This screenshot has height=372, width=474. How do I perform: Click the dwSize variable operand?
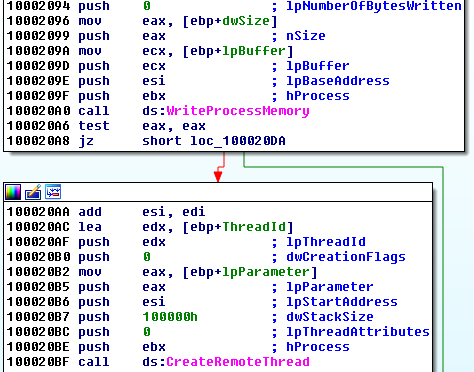coord(246,21)
